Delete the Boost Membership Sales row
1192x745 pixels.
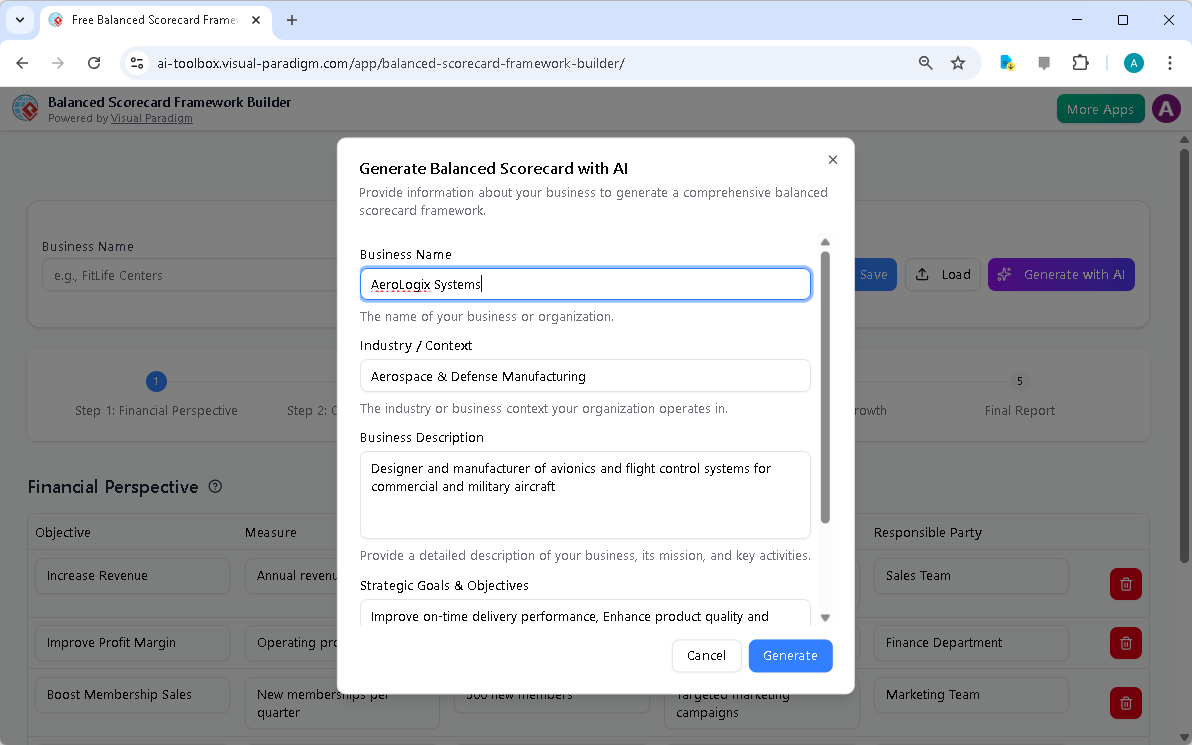pyautogui.click(x=1125, y=703)
